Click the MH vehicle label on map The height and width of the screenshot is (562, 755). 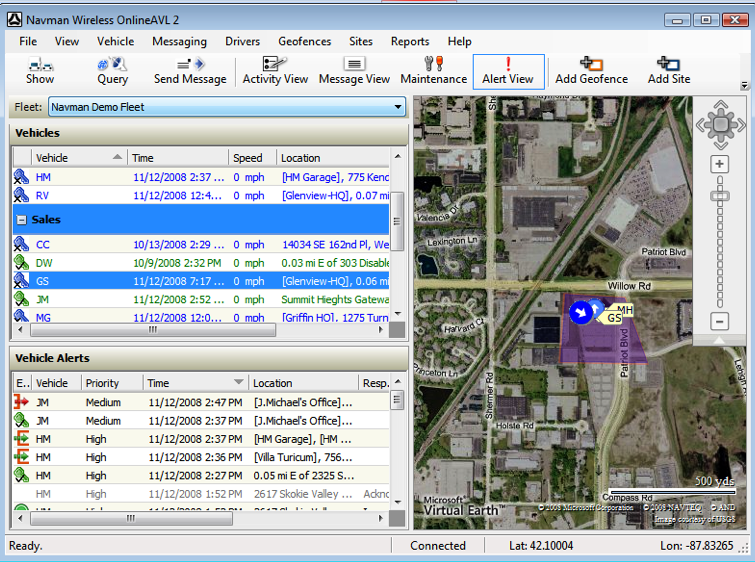[625, 310]
